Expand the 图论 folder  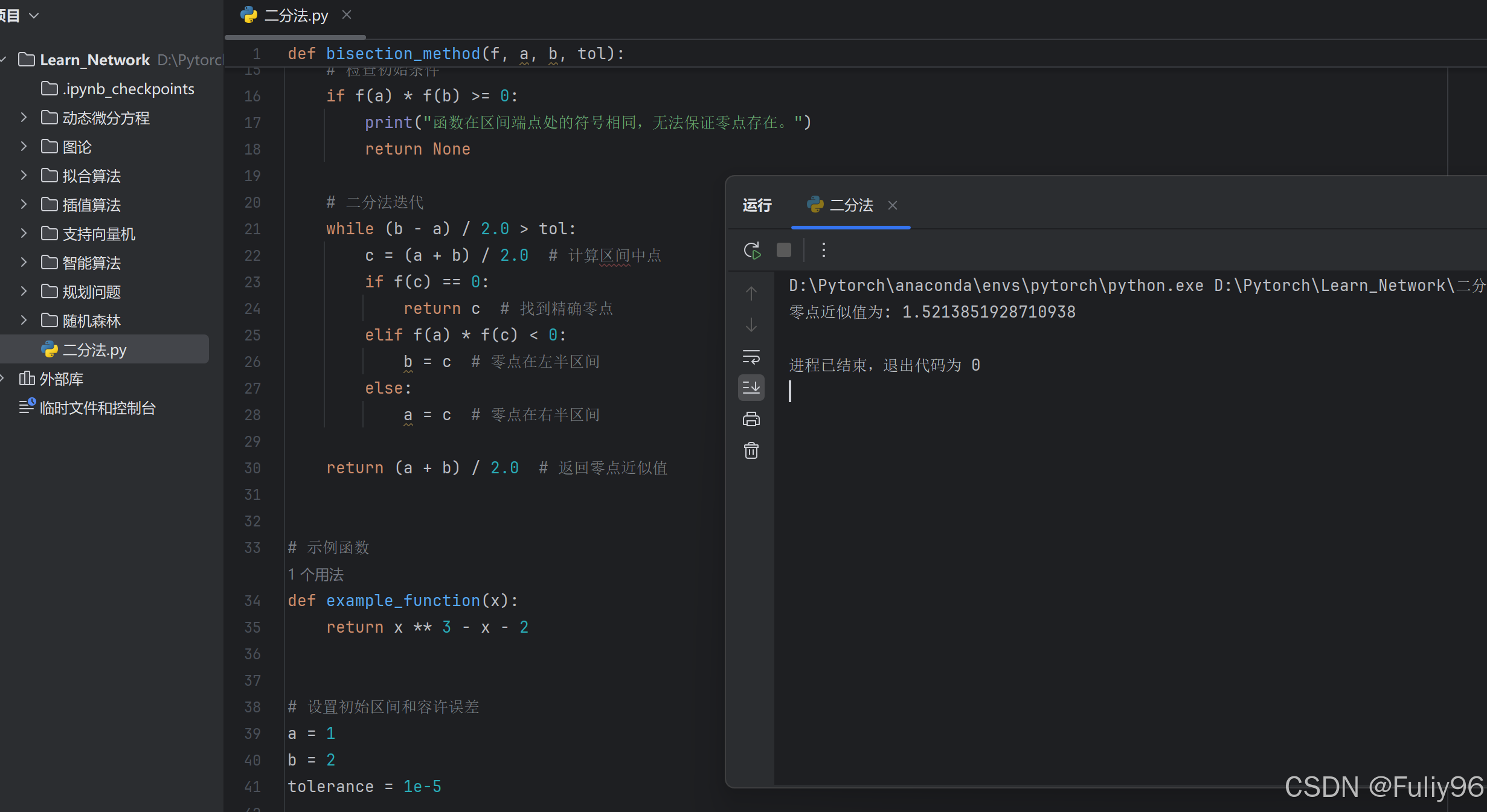click(24, 146)
